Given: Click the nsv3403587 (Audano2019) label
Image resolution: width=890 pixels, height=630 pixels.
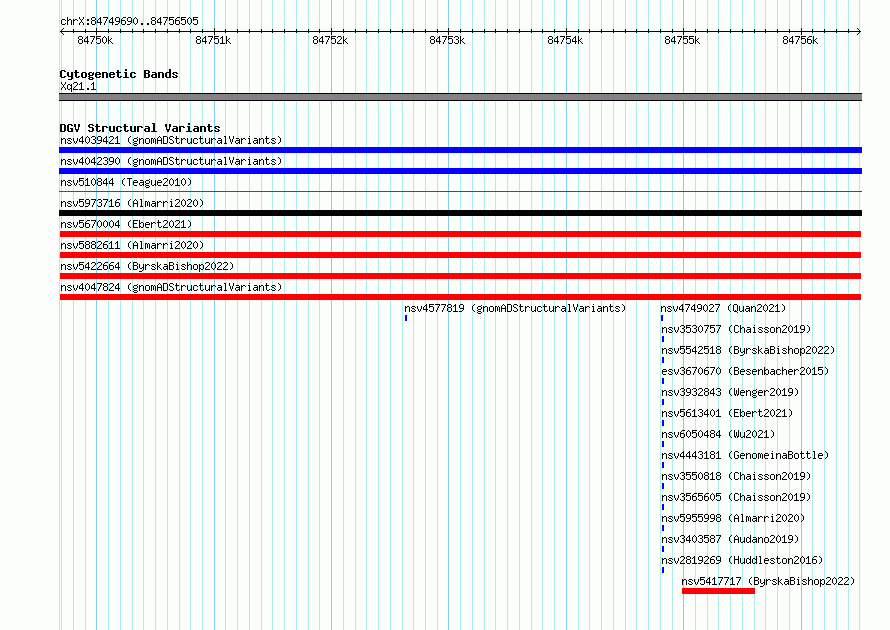Looking at the screenshot, I should 730,539.
